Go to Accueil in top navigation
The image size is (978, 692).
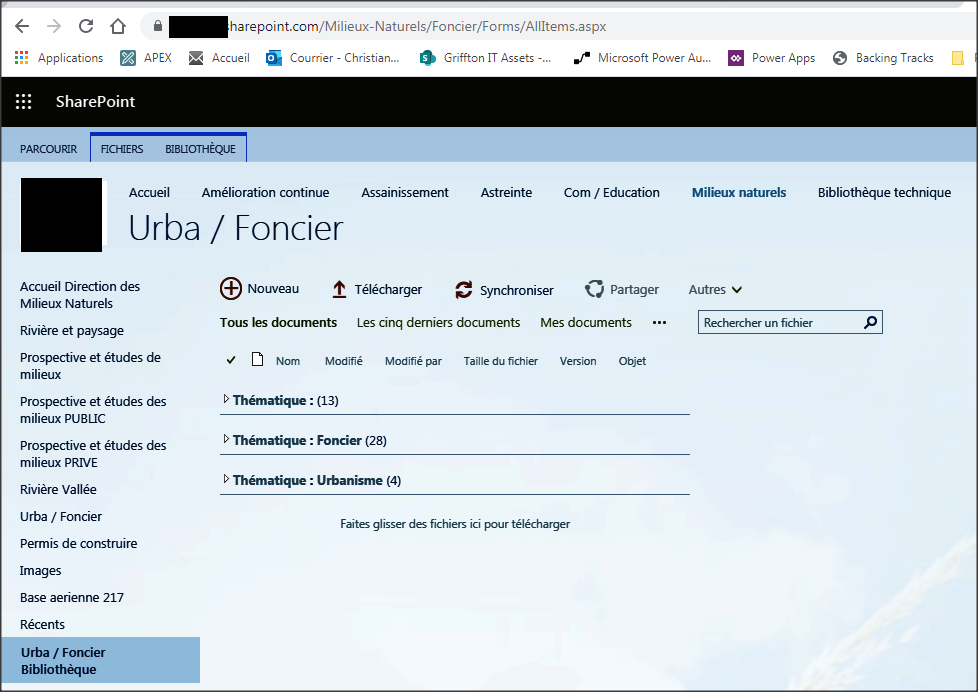pyautogui.click(x=149, y=193)
